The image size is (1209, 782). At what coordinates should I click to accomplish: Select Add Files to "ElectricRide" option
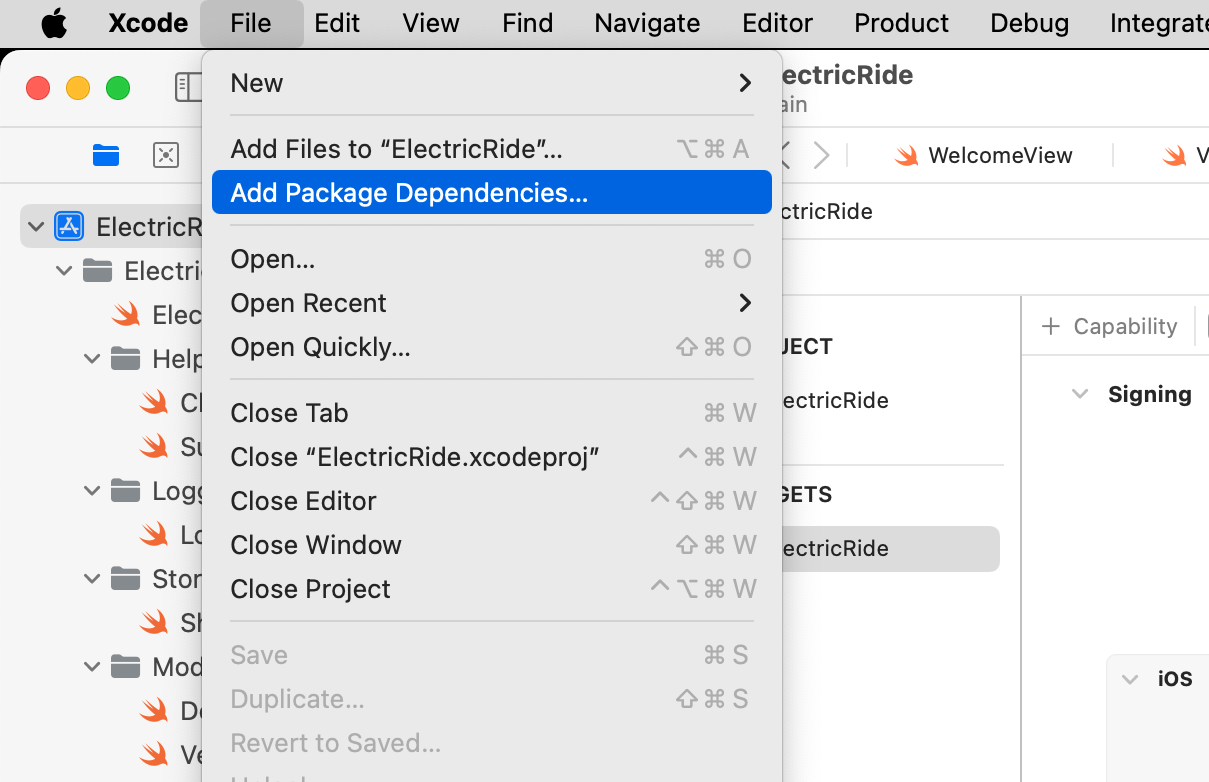[x=396, y=149]
